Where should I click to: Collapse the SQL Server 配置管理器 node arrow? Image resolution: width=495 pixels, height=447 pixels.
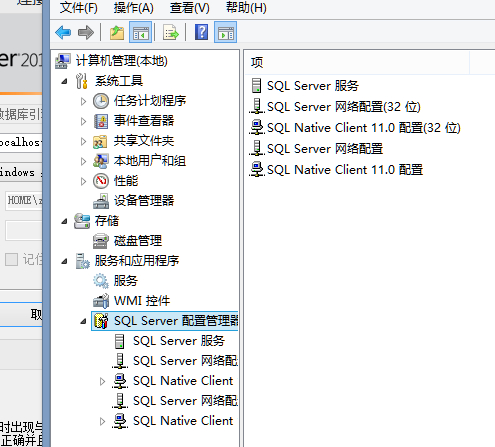pos(83,321)
